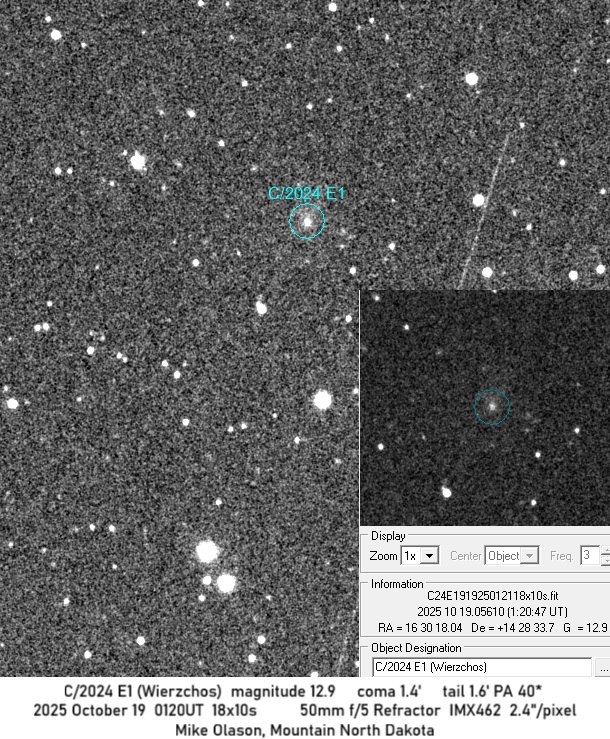Screen dimensions: 610x739
Task: Click the Freq. value field
Action: point(590,555)
